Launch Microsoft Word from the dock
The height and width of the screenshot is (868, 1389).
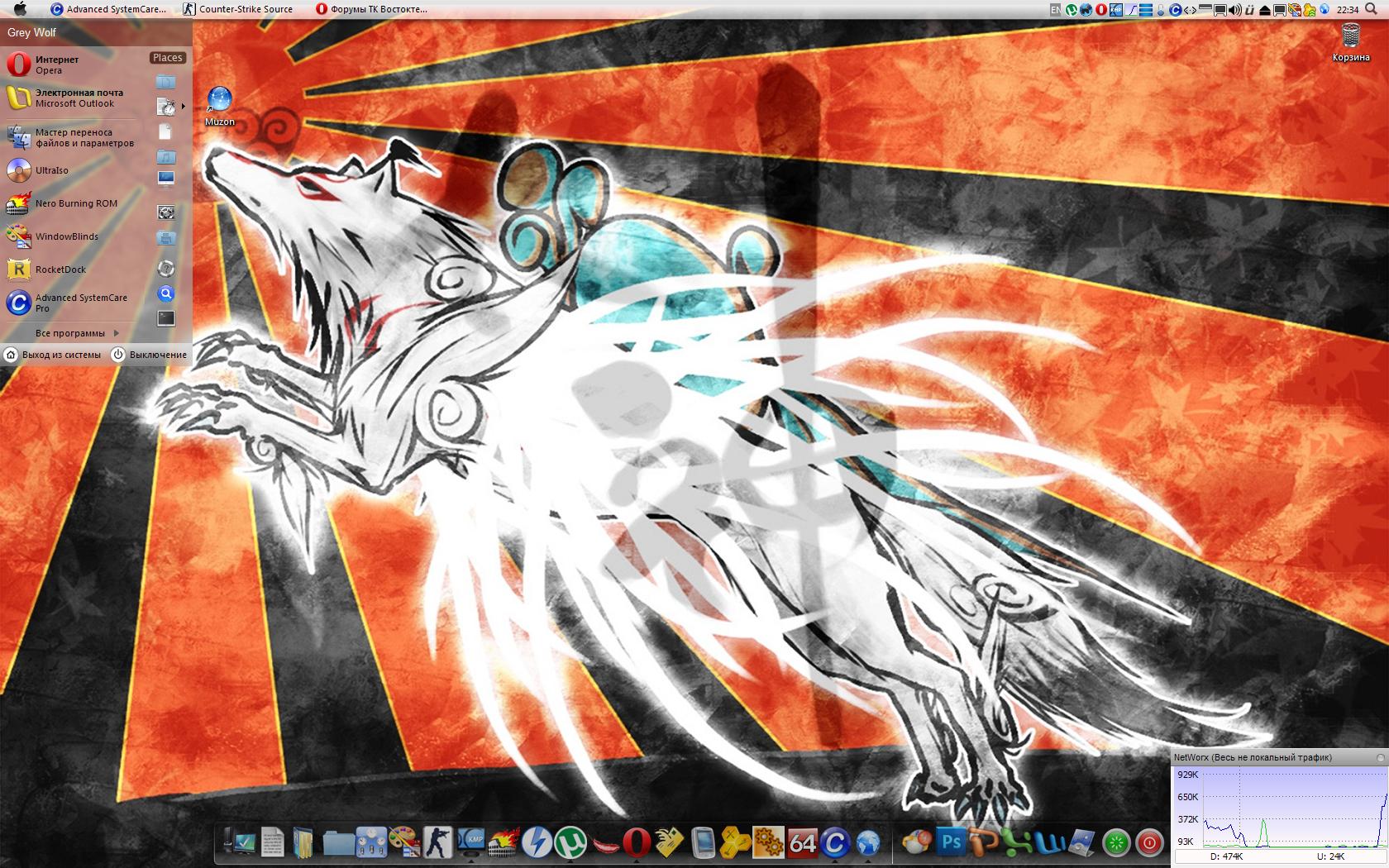(x=1050, y=842)
